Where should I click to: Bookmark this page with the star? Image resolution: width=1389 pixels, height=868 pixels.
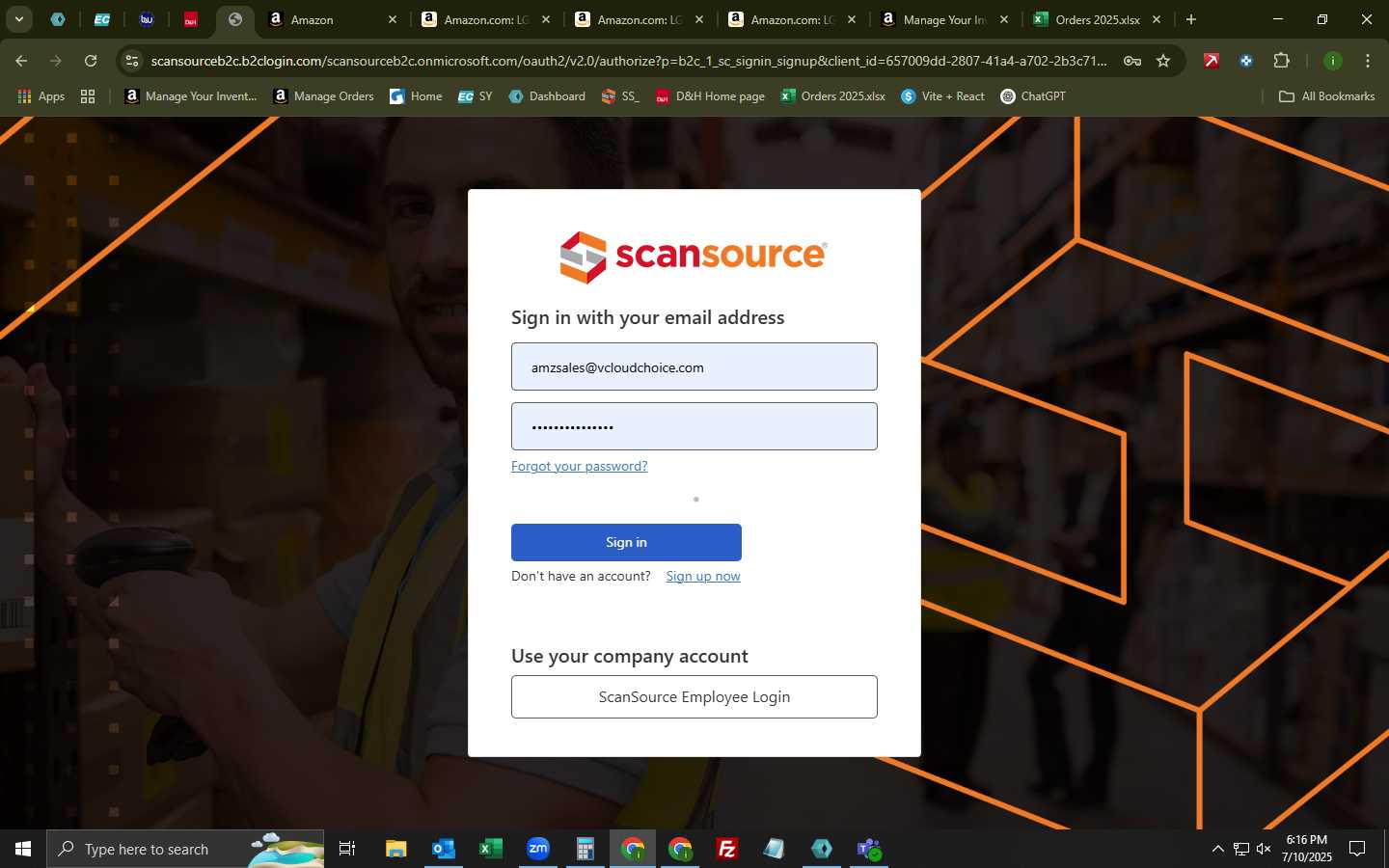1163,61
